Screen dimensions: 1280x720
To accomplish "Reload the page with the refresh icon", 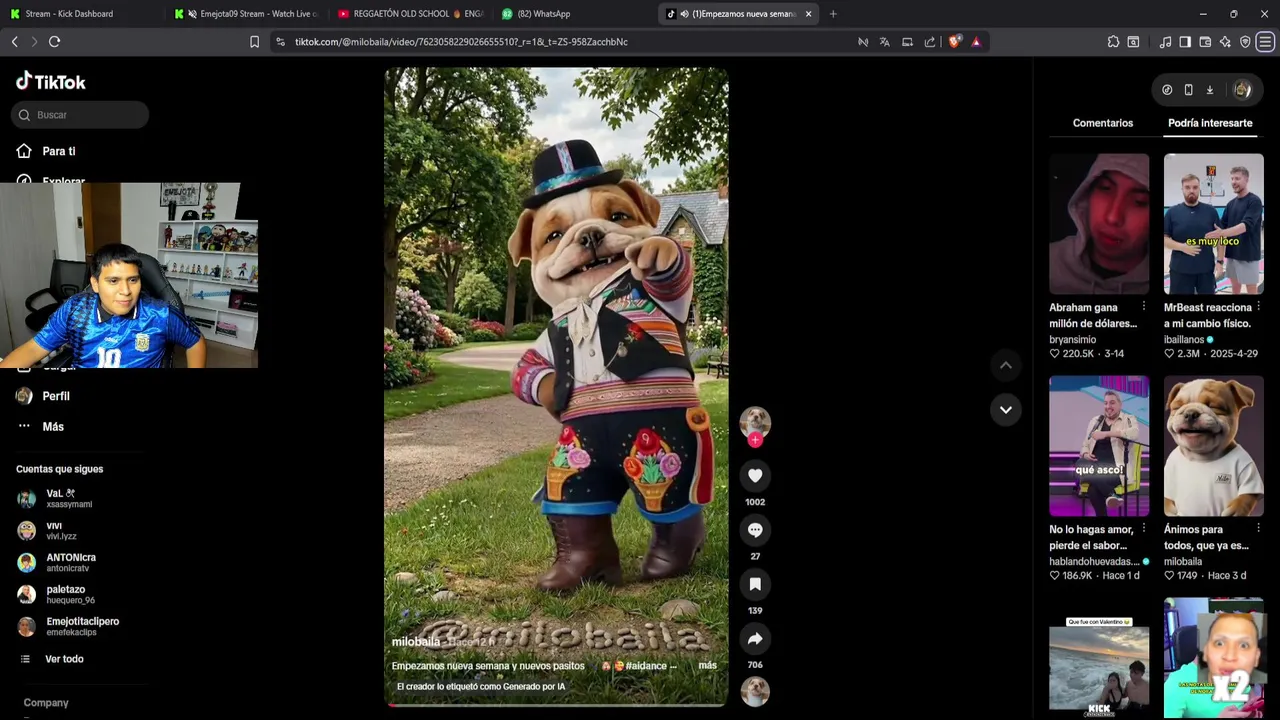I will 54,41.
